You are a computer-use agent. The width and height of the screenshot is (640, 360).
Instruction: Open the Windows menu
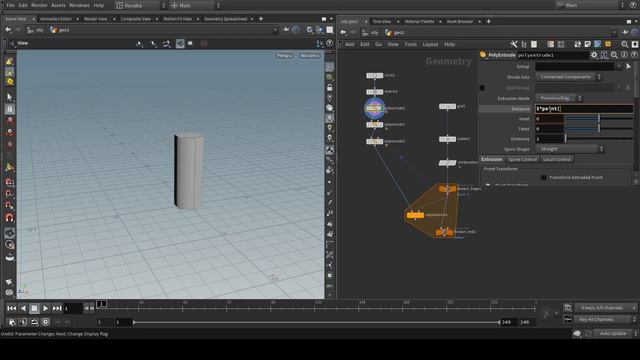point(79,5)
